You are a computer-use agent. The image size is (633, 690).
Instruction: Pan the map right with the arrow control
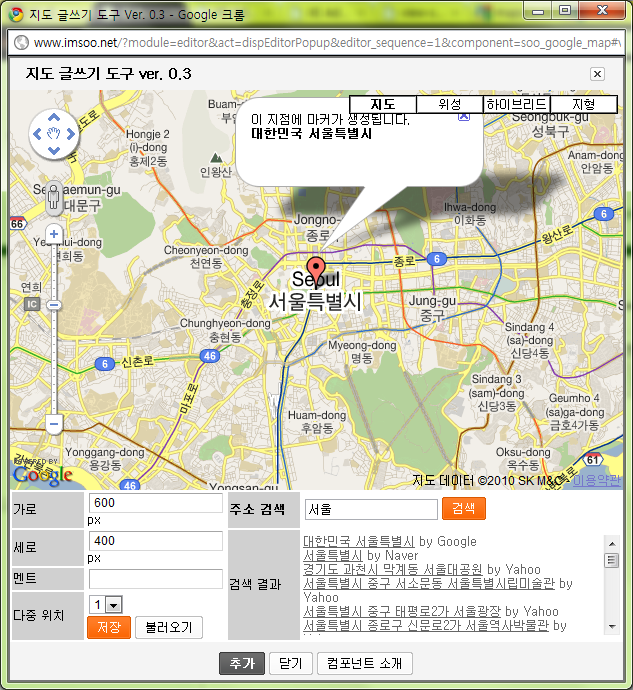point(70,134)
